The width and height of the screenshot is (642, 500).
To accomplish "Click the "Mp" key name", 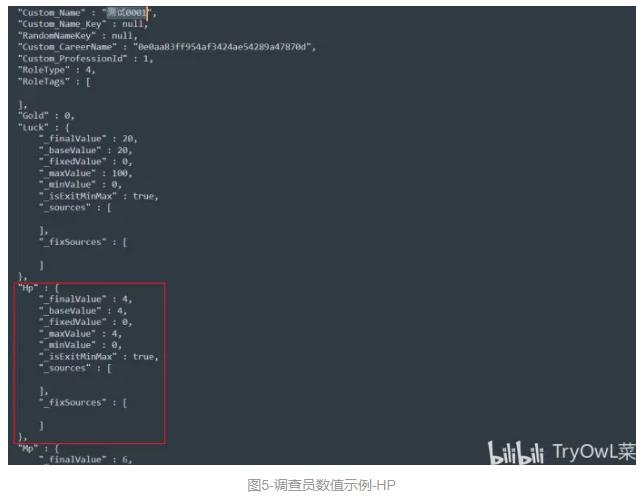I will click(x=28, y=448).
